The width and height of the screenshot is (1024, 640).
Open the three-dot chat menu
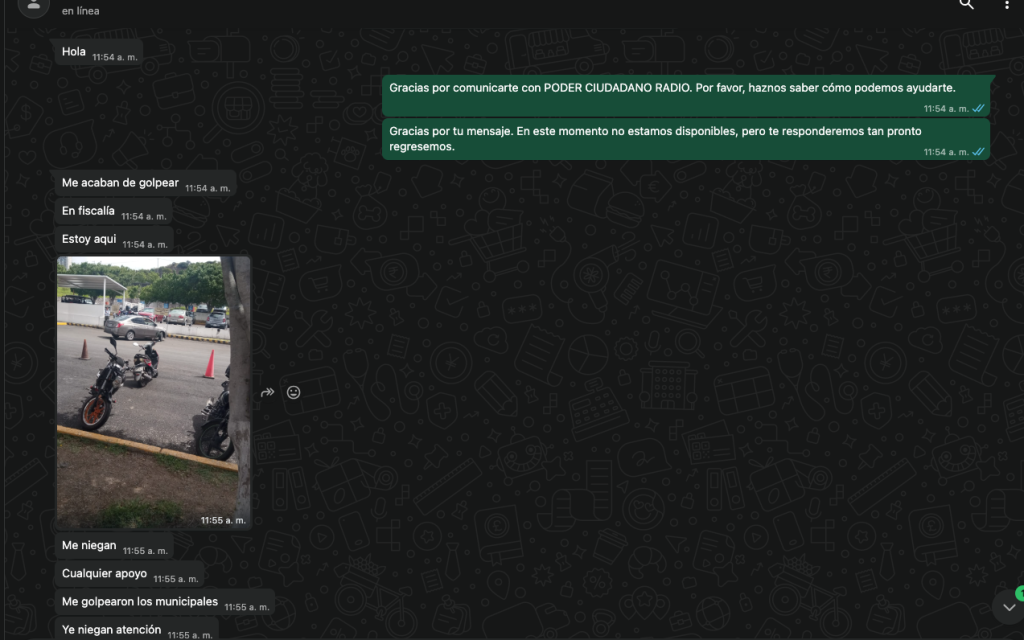point(1007,5)
